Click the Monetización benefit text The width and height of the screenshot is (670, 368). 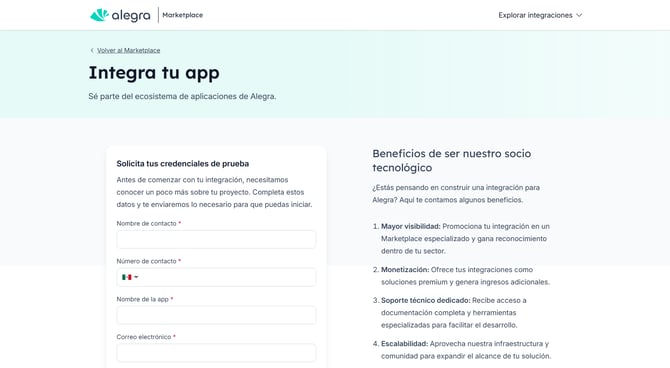tap(465, 276)
